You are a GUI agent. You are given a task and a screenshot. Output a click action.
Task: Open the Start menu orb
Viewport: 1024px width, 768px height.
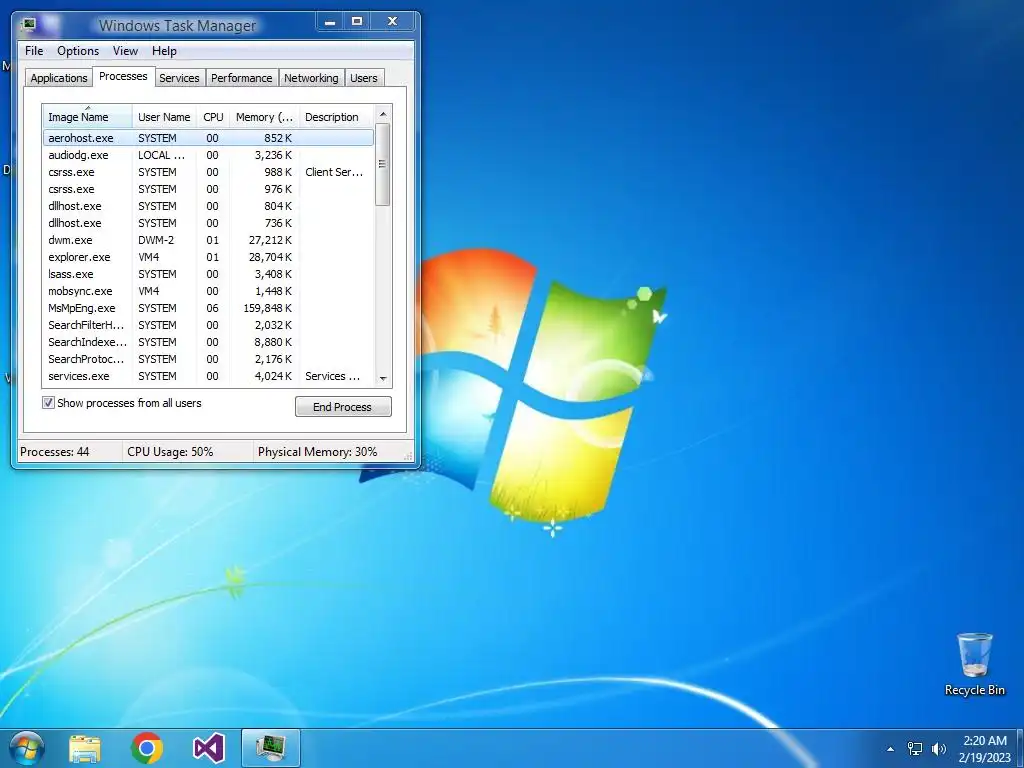pyautogui.click(x=26, y=748)
